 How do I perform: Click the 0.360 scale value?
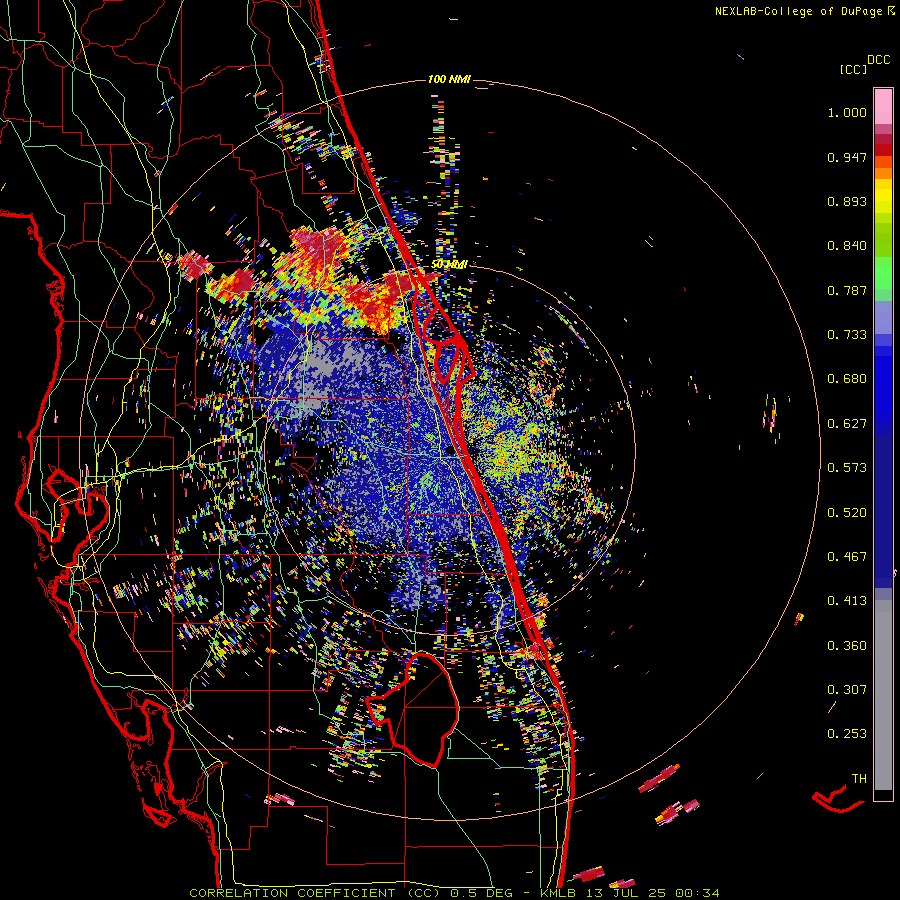click(847, 646)
